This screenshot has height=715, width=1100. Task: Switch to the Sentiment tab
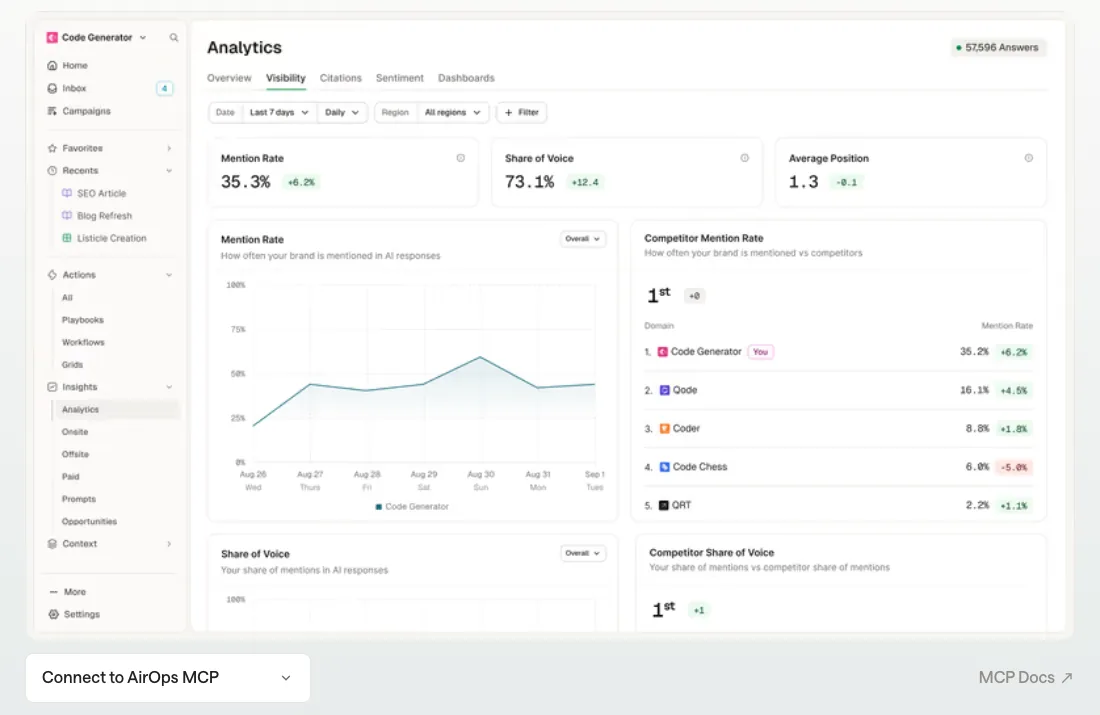pos(399,78)
